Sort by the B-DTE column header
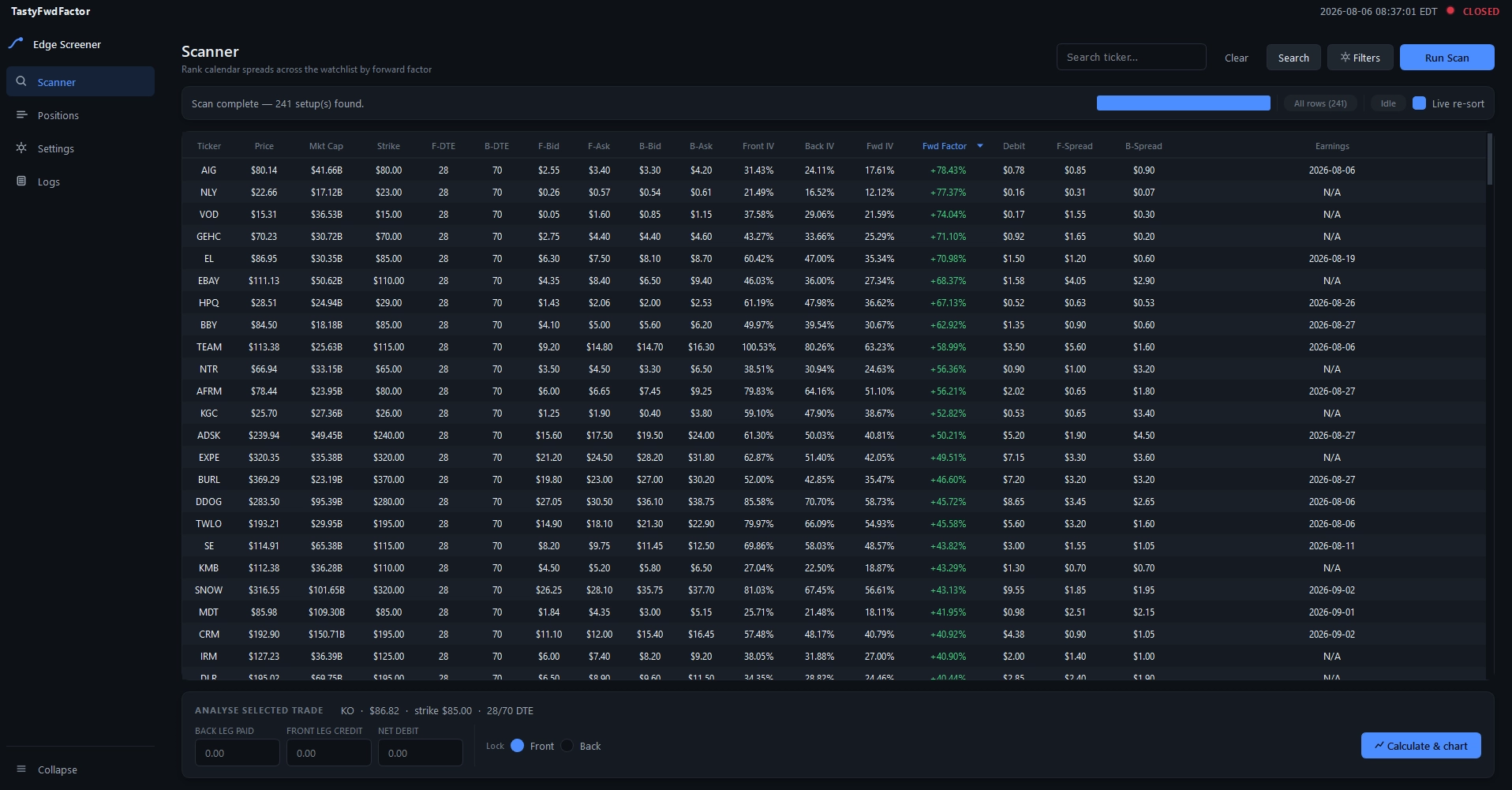The image size is (1512, 790). point(497,146)
